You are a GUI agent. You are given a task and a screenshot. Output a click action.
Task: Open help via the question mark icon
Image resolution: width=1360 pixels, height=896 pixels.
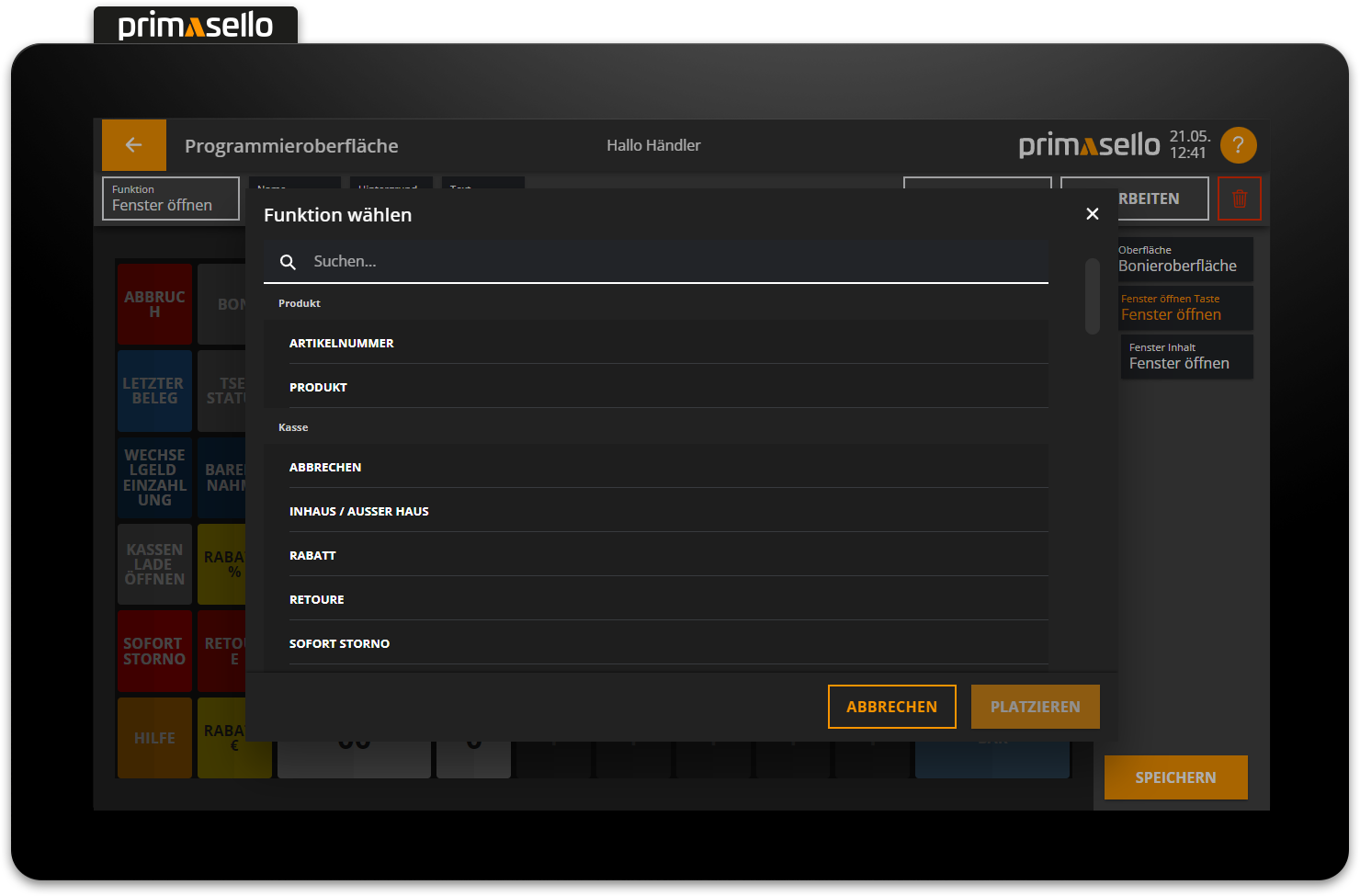coord(1238,145)
